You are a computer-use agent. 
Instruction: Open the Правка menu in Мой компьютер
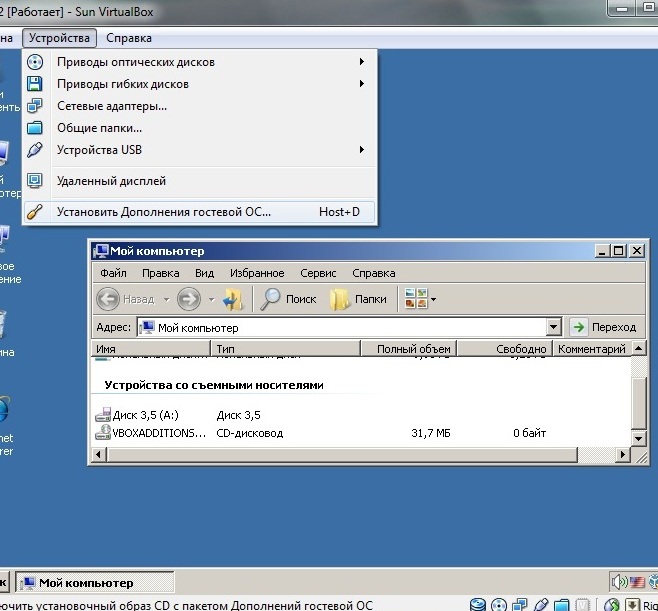pyautogui.click(x=161, y=273)
